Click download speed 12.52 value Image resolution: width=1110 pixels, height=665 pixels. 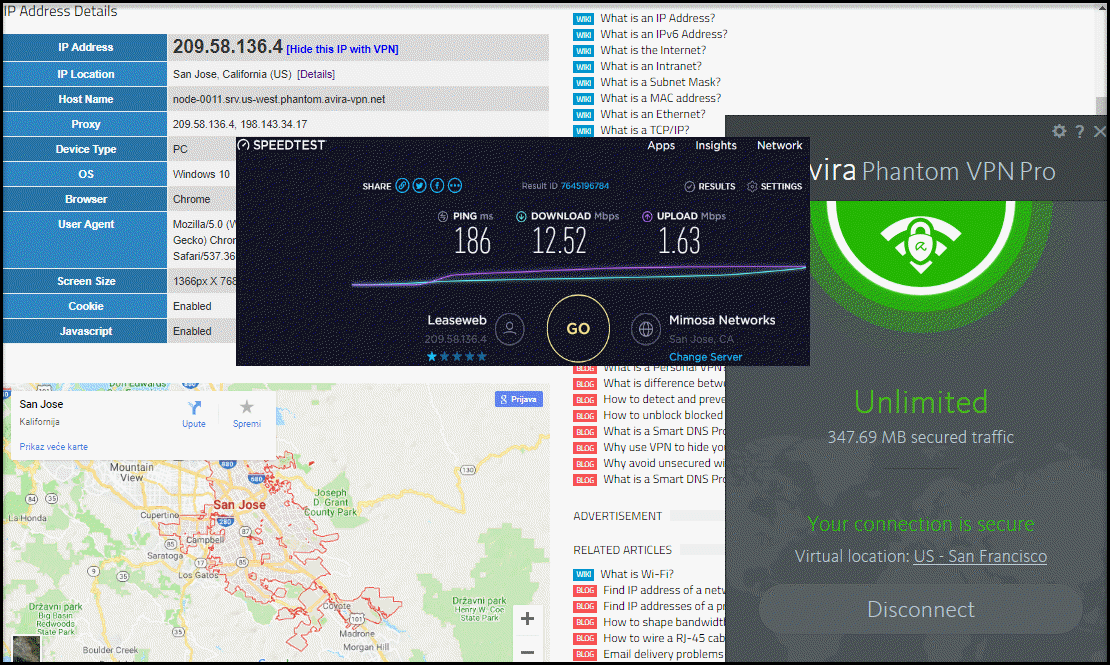click(x=559, y=241)
